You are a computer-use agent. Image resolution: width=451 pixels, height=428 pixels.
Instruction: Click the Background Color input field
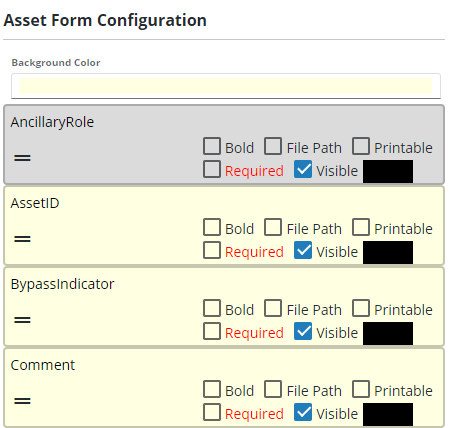click(226, 86)
